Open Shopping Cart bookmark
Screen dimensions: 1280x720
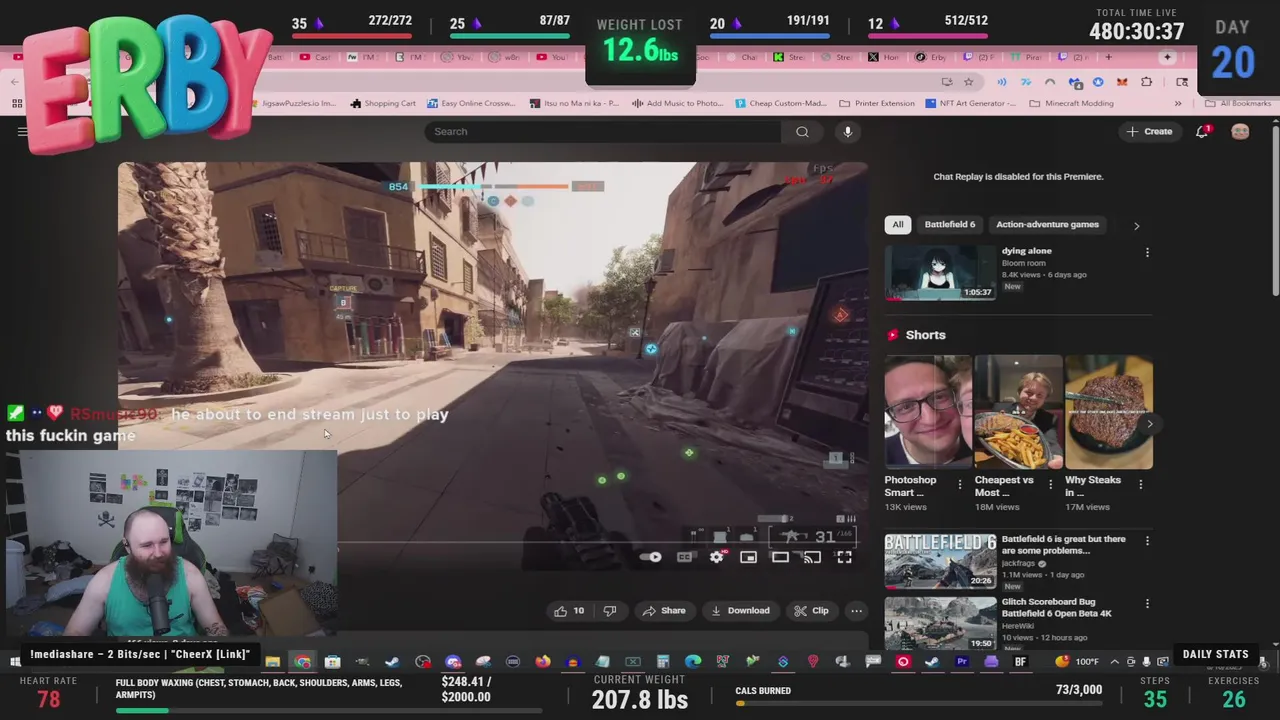[383, 103]
